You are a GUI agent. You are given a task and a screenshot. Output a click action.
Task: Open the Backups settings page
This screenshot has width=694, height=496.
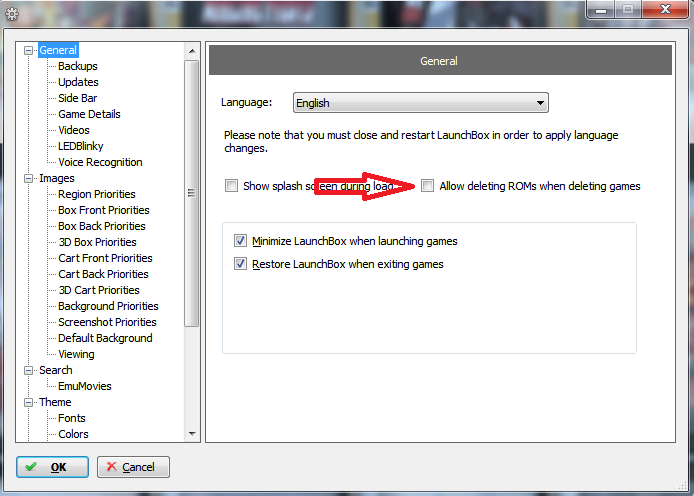(x=77, y=66)
